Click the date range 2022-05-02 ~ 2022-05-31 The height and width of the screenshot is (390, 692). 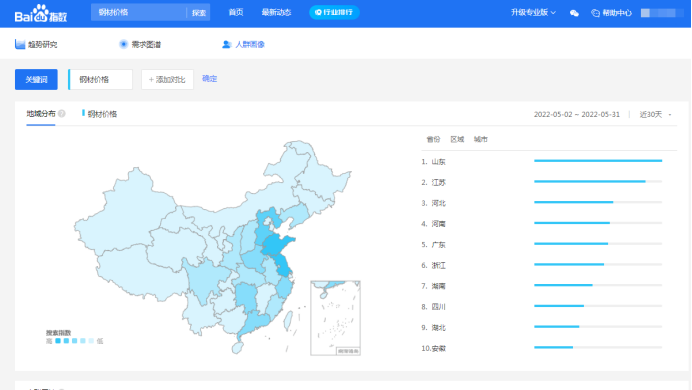576,114
